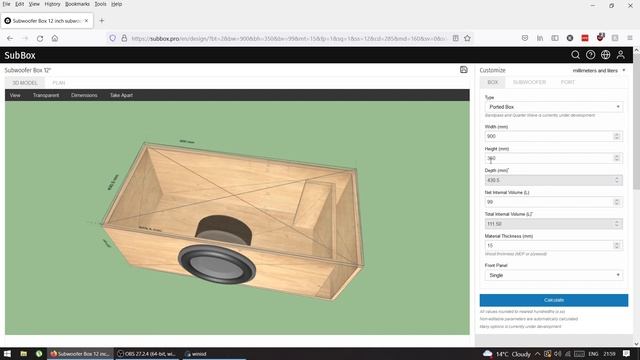640x360 pixels.
Task: Open a new browser tab with plus
Action: (102, 20)
